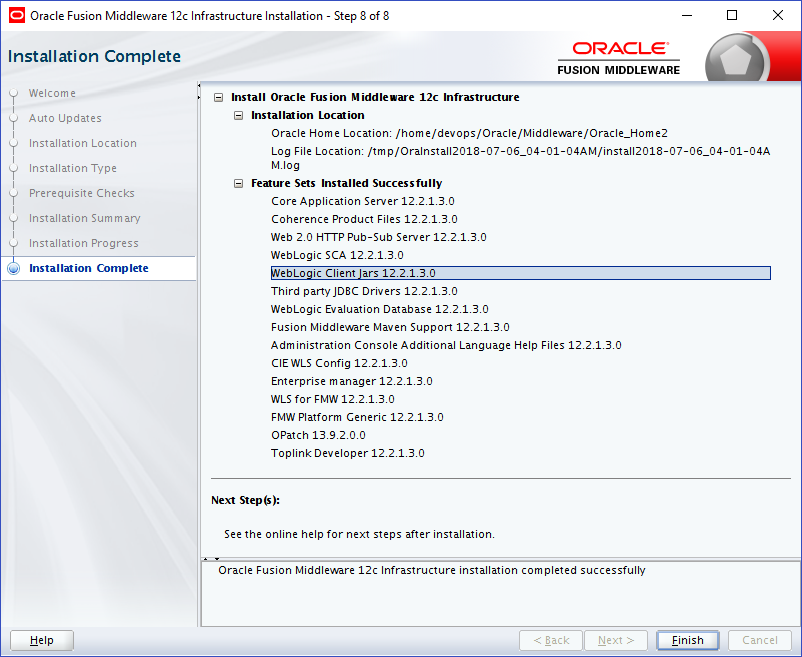The height and width of the screenshot is (657, 802).
Task: Select Toplink Developer 12.2.1.3.0 row
Action: coord(348,454)
